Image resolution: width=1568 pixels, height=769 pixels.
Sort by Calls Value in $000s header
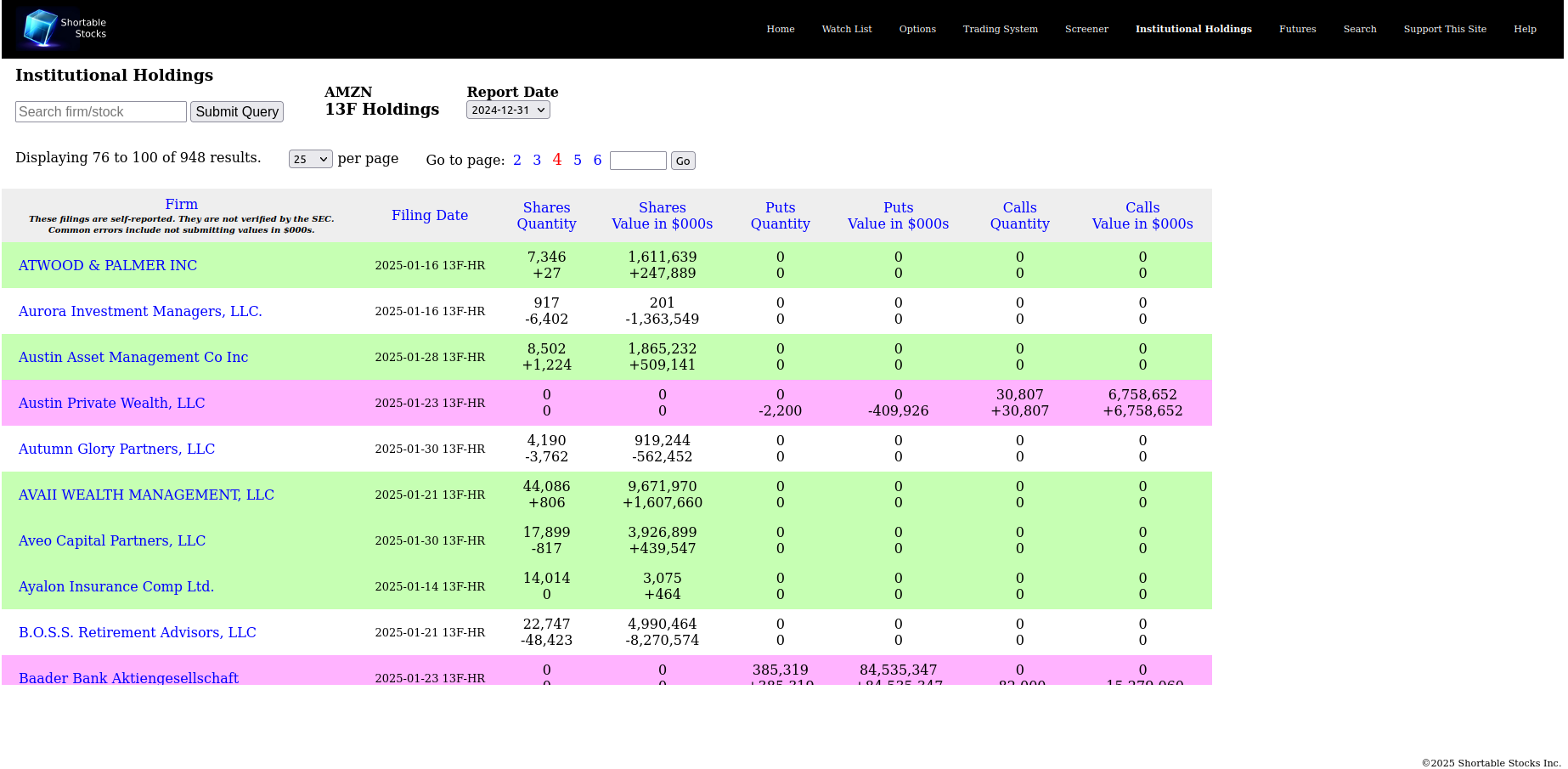pos(1142,215)
